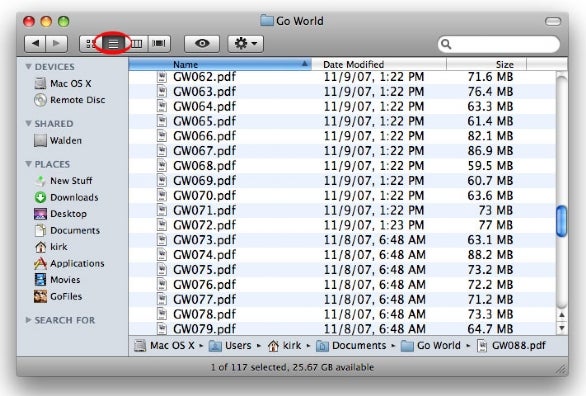Collapse the SHARED sidebar section
Screen dimensions: 586x396
coord(28,123)
